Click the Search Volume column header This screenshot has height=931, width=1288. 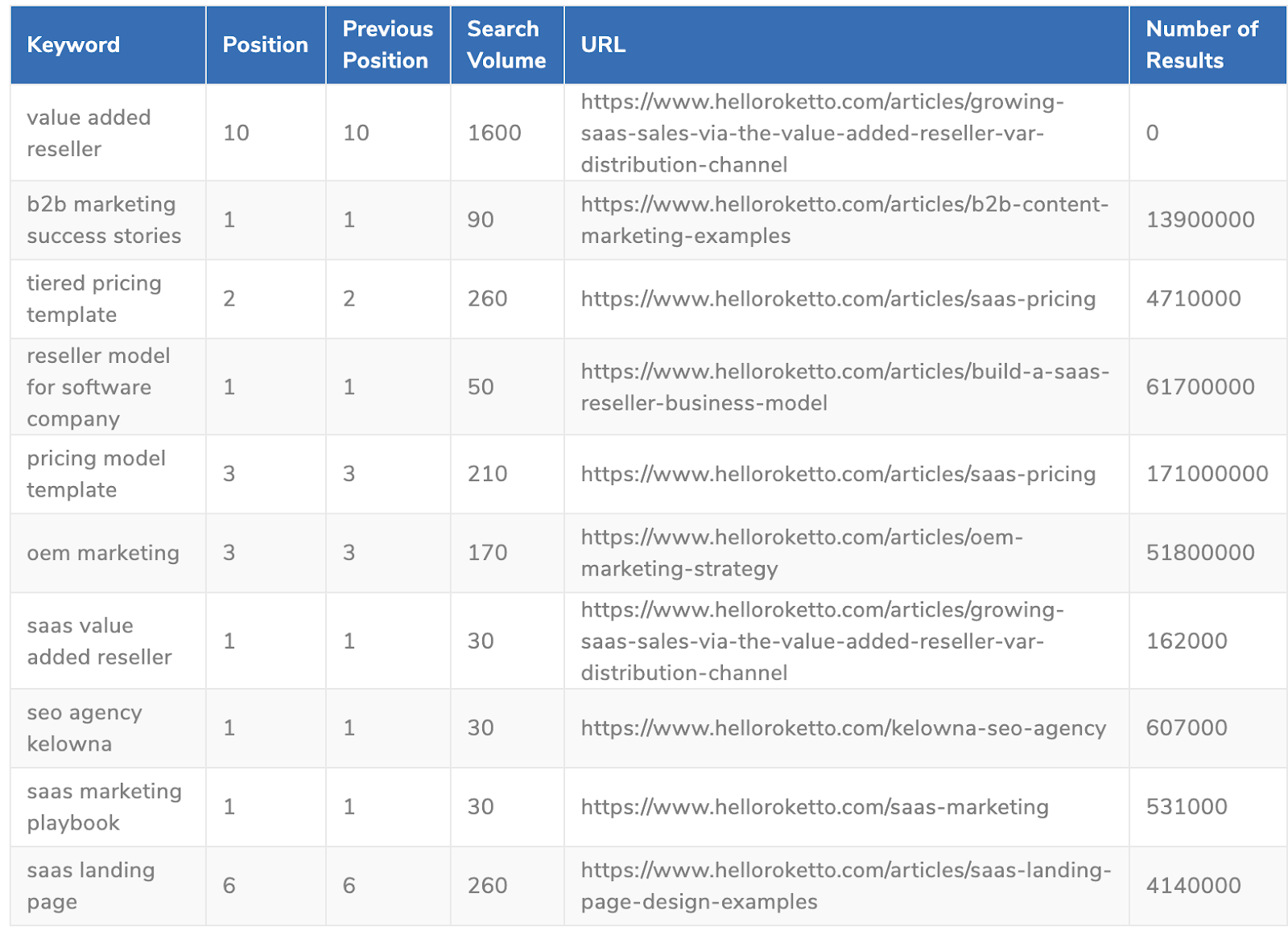pos(506,45)
